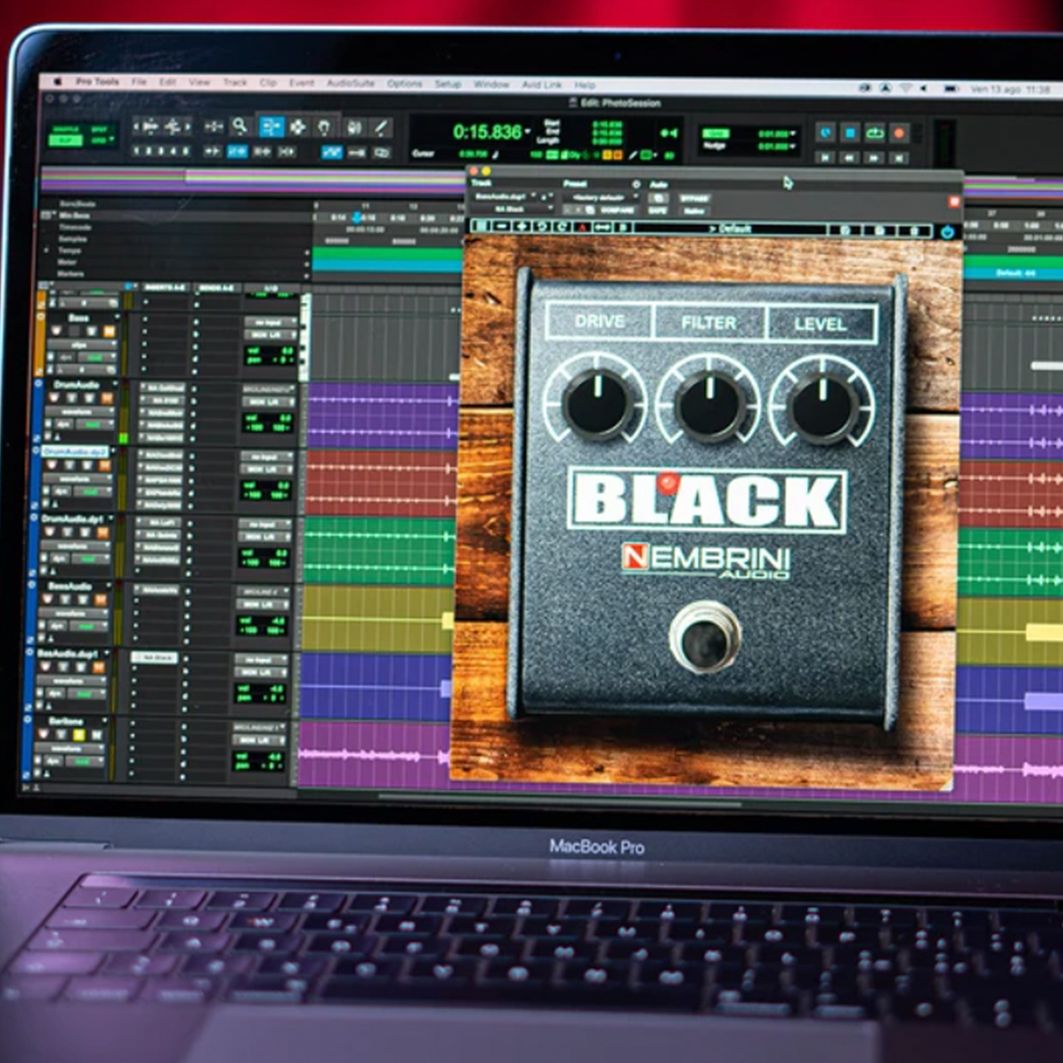Click the plugin target red square
Image resolution: width=1063 pixels, height=1063 pixels.
pos(955,201)
